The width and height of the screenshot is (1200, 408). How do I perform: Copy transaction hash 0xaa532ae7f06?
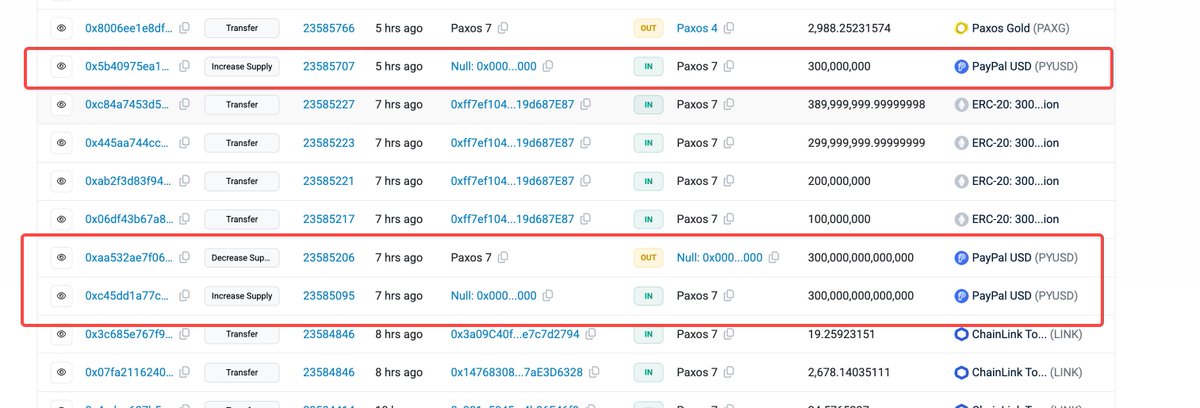click(184, 257)
